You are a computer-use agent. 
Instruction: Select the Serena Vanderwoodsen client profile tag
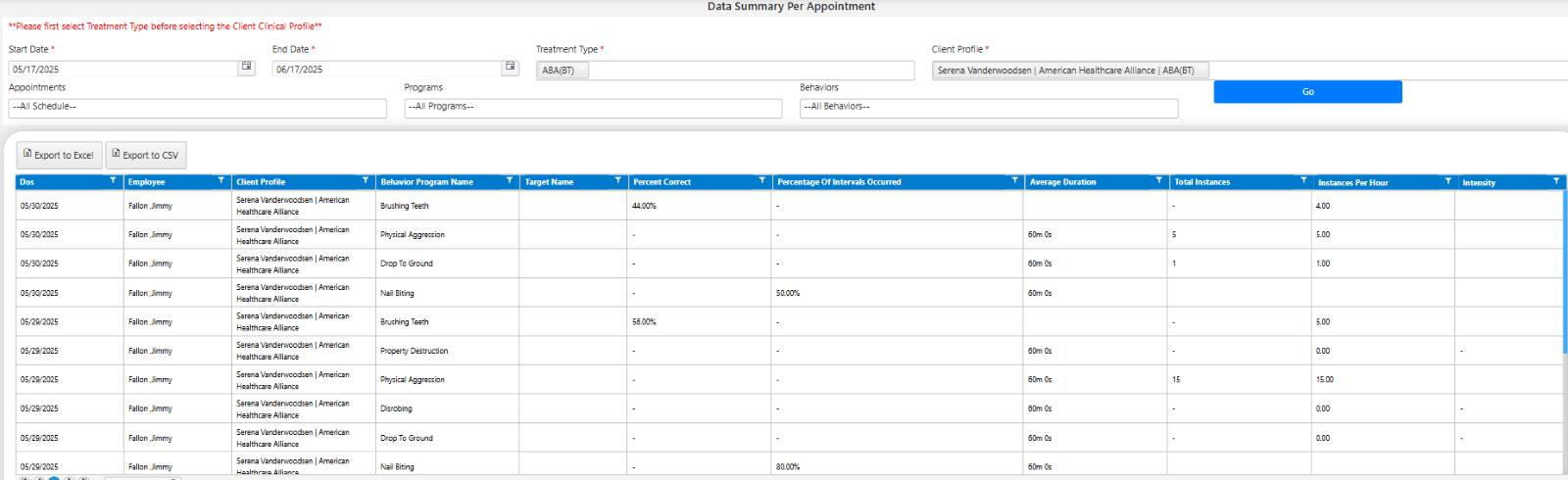pos(1070,71)
